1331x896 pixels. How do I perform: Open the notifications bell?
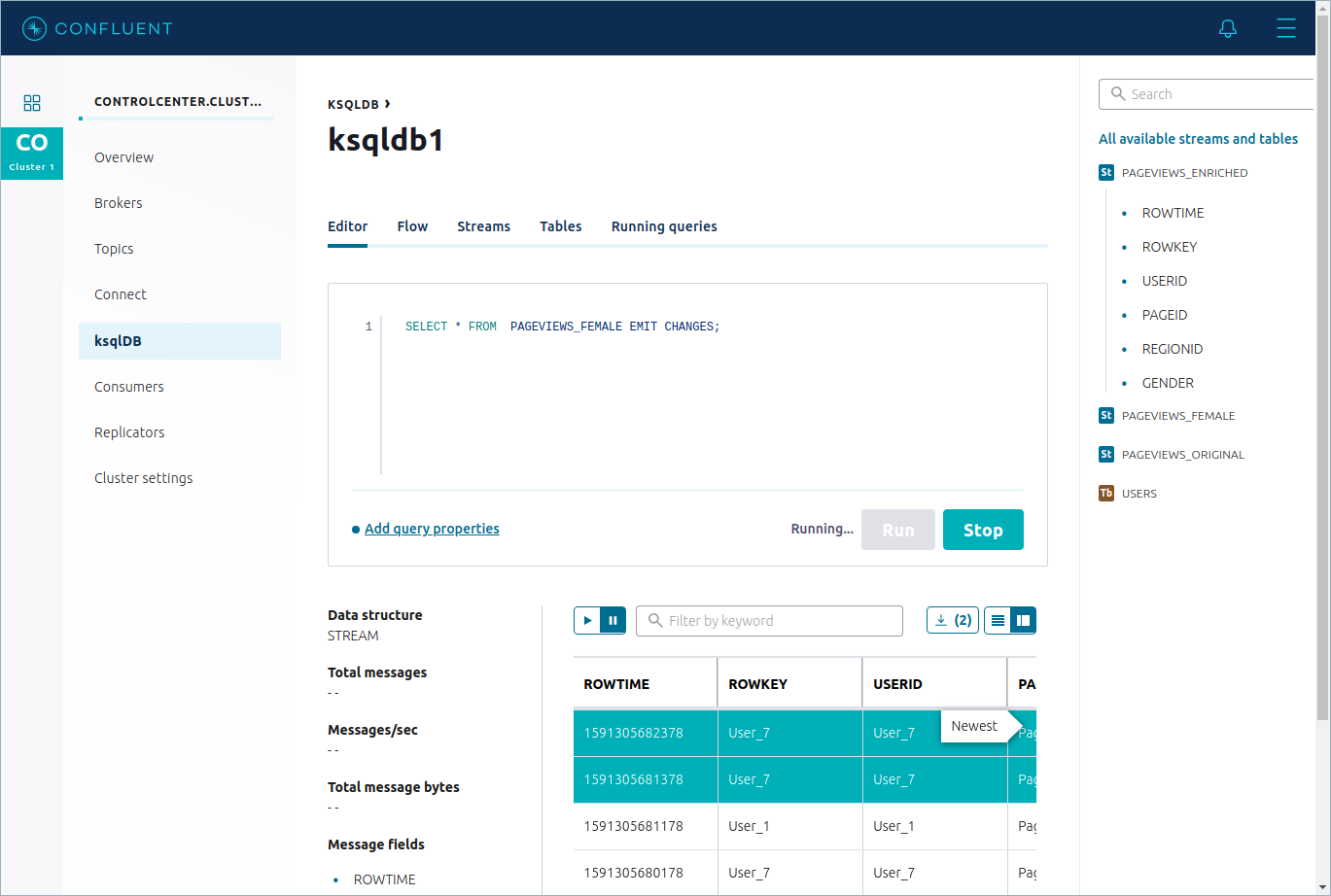point(1228,28)
